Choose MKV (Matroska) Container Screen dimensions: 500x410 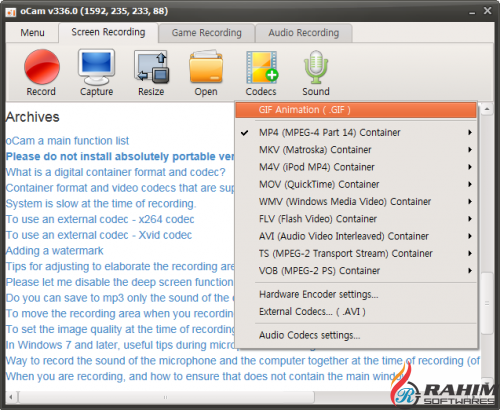[x=356, y=150]
